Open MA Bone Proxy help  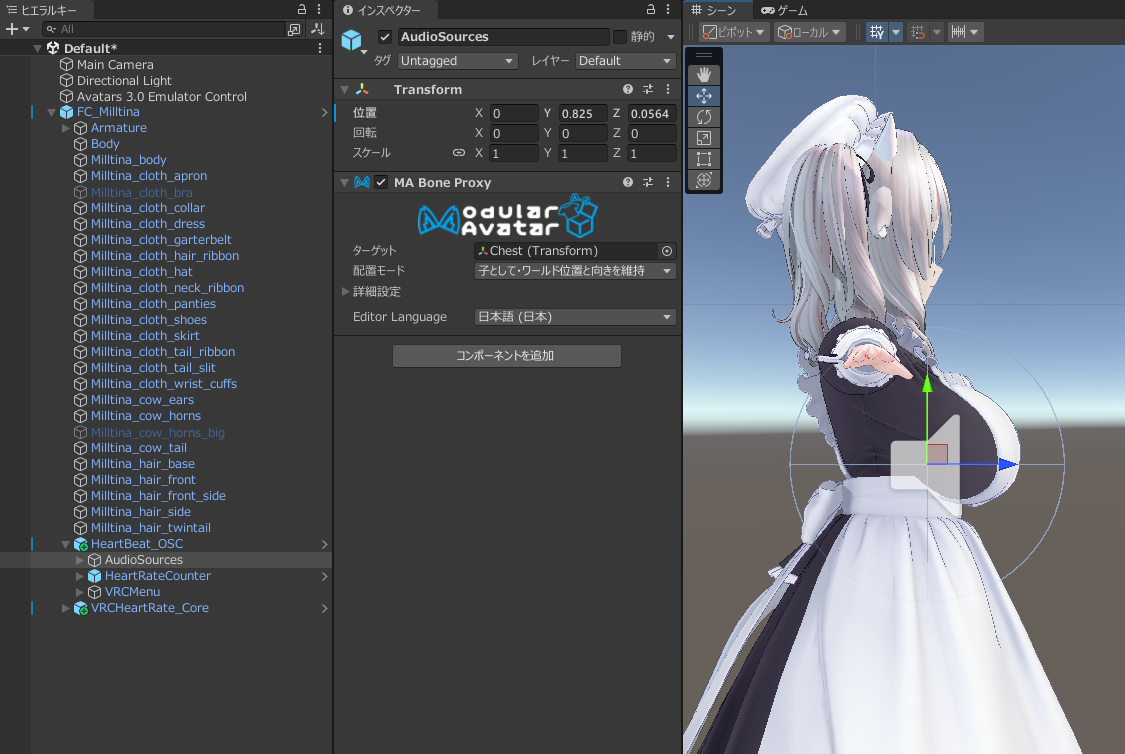[x=628, y=182]
